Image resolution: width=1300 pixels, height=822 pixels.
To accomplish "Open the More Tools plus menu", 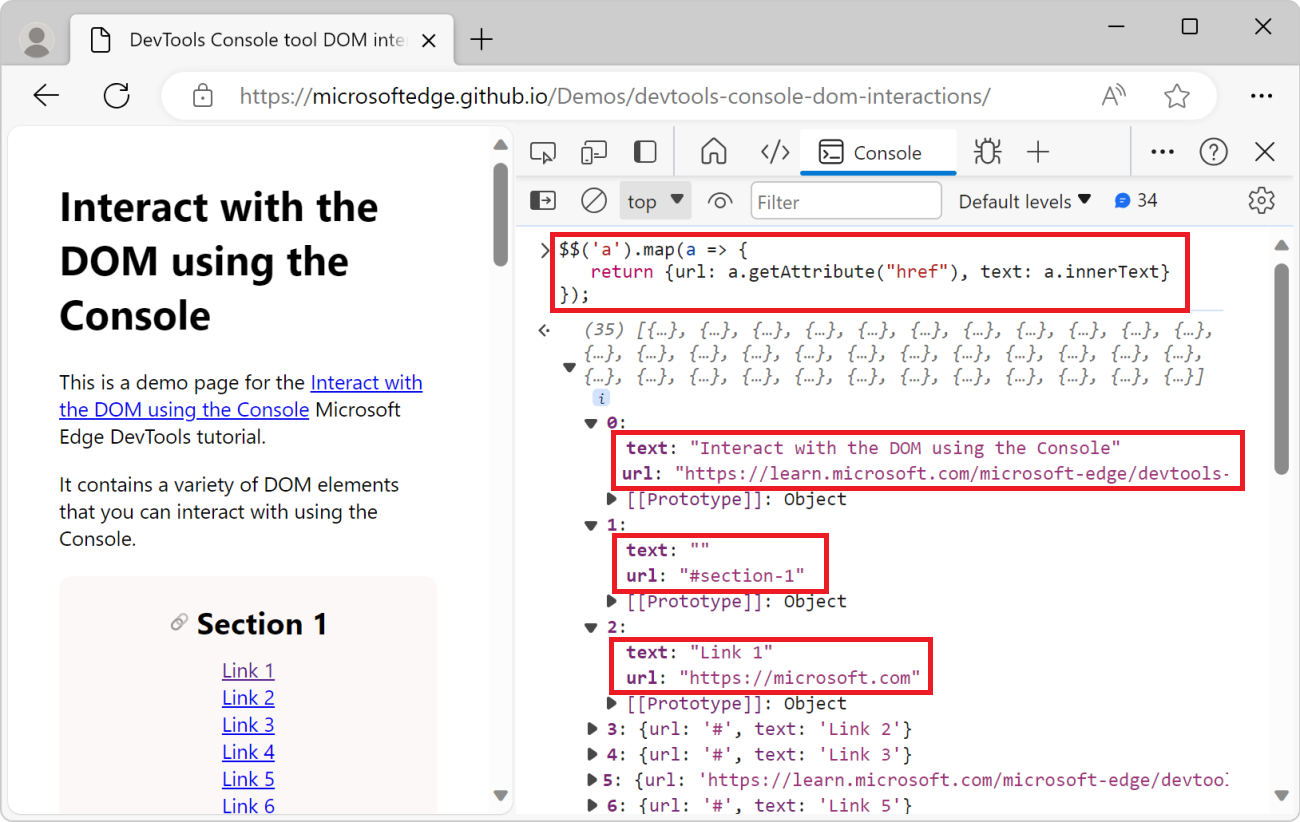I will [1039, 151].
